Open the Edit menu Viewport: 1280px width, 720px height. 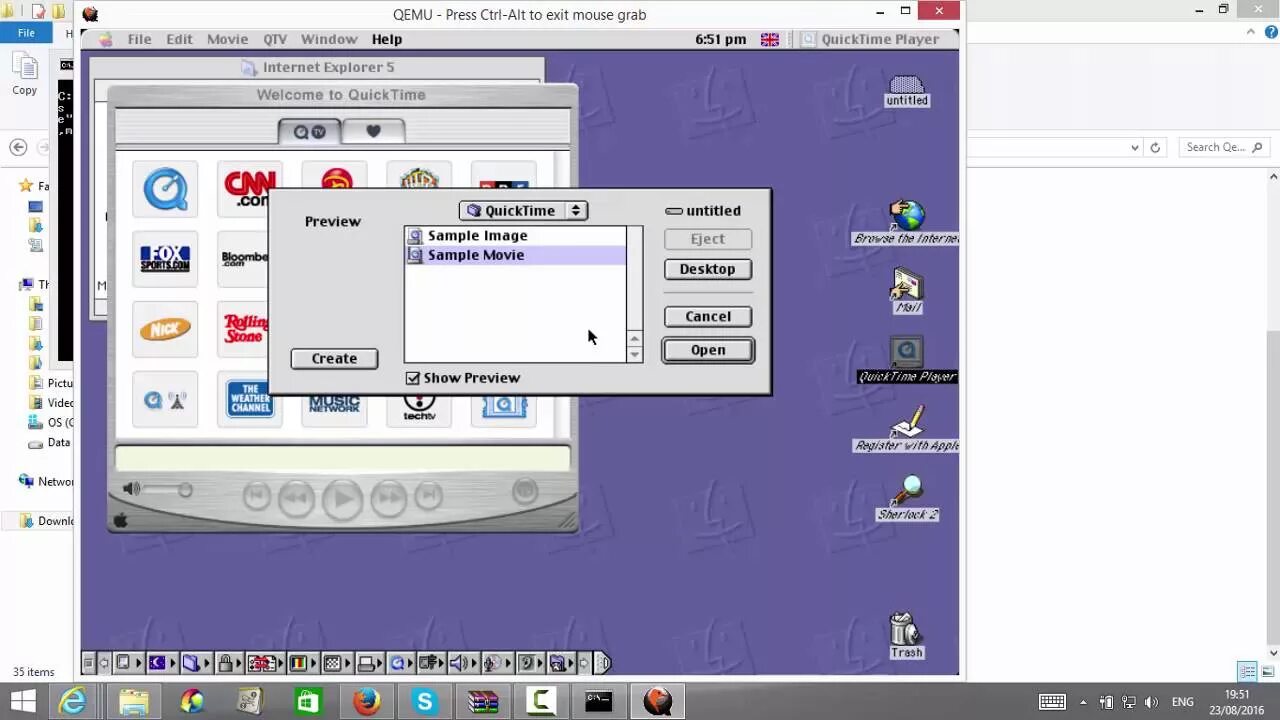(x=179, y=39)
